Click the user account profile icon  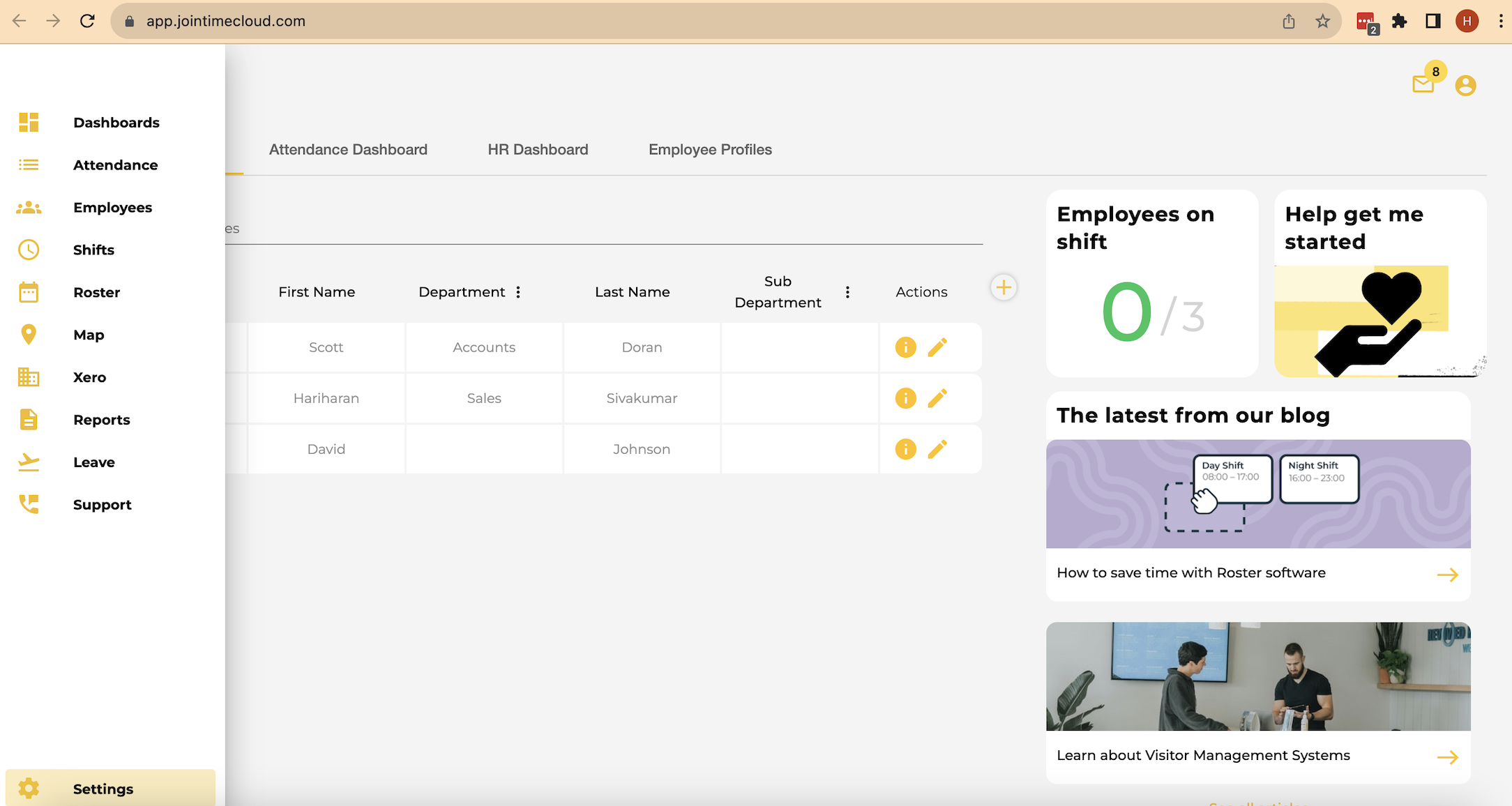pos(1465,85)
